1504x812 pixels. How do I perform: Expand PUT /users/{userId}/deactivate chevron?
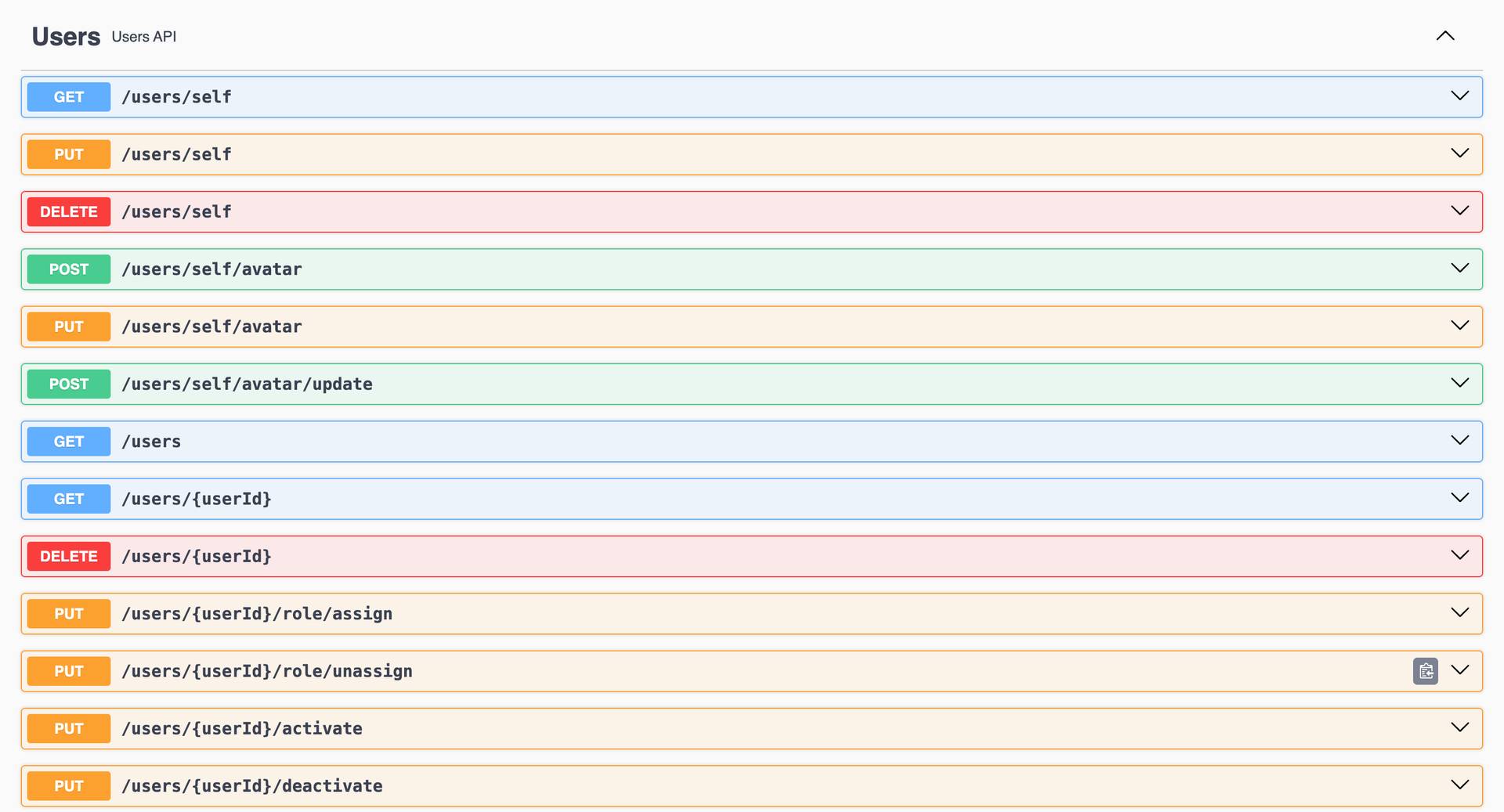(1459, 785)
